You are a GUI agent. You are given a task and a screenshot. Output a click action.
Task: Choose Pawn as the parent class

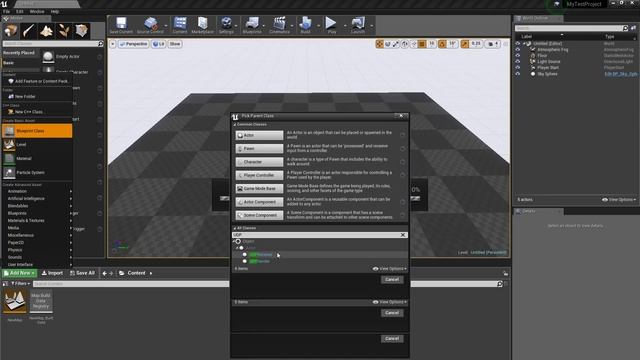pos(259,149)
